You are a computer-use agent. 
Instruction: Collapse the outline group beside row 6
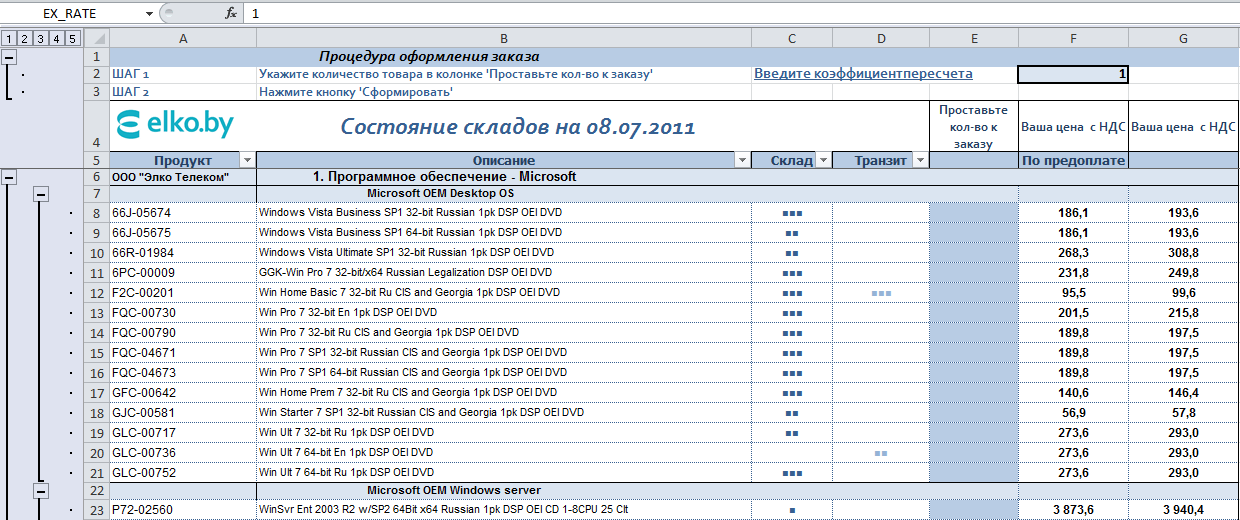9,177
